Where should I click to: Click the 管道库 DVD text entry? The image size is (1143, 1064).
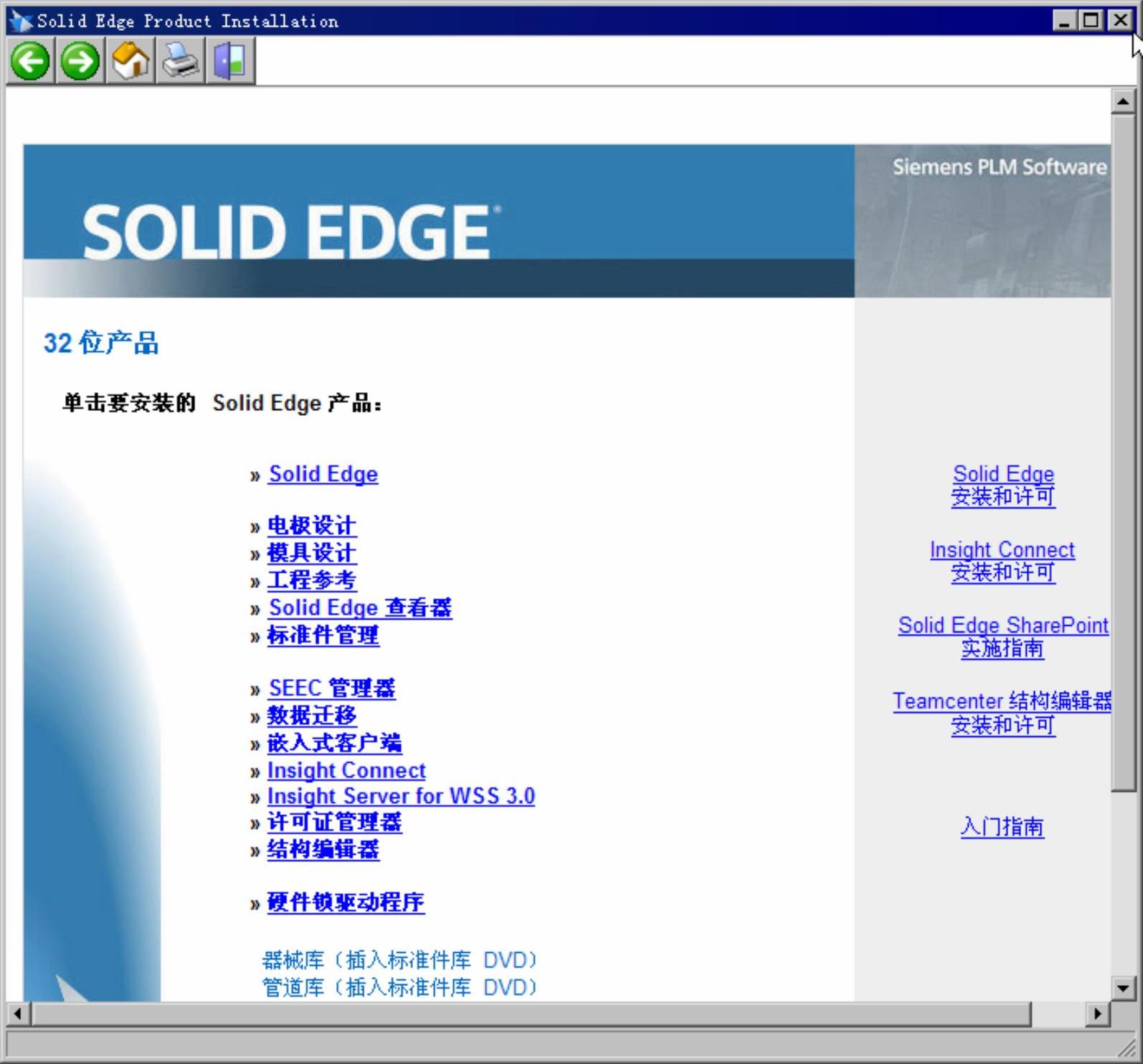[400, 987]
